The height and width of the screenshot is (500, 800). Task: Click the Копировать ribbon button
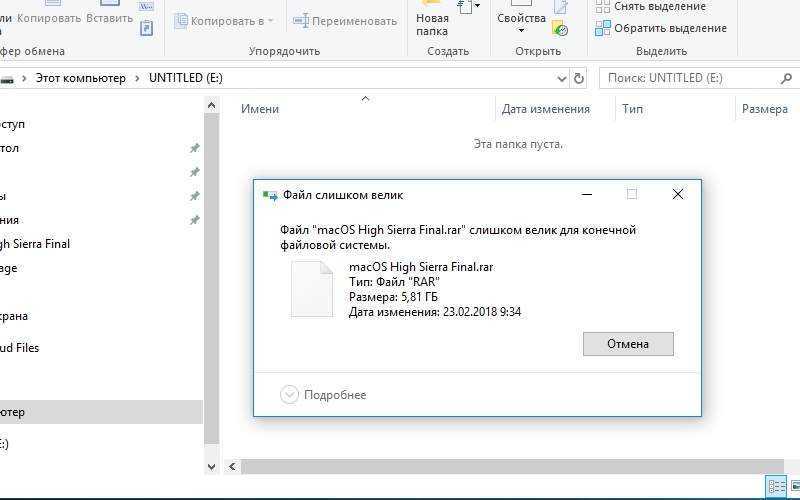(49, 14)
